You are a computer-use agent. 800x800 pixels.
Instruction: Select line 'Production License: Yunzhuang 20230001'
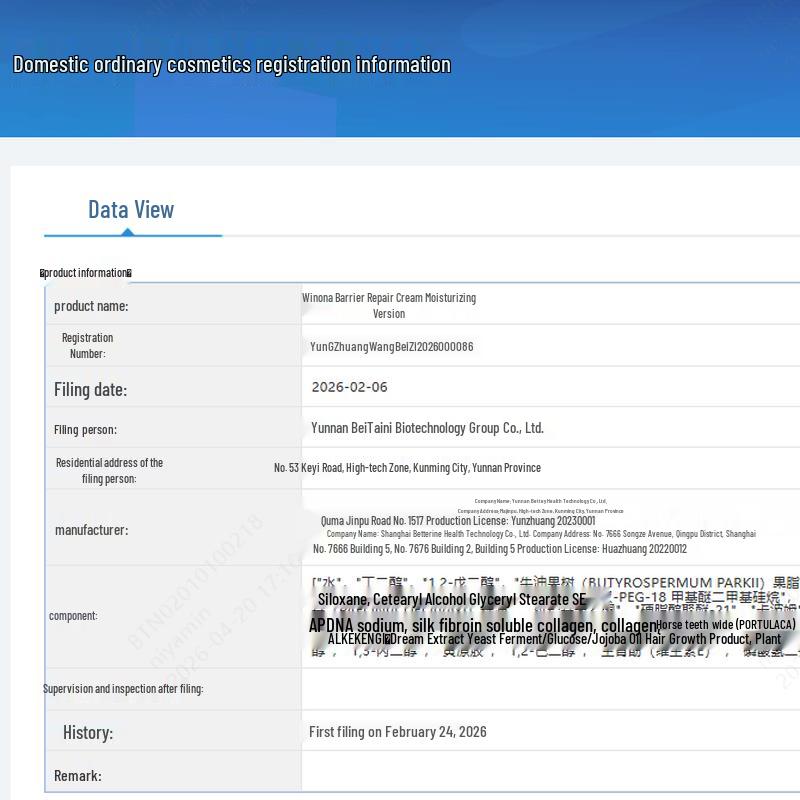[511, 521]
